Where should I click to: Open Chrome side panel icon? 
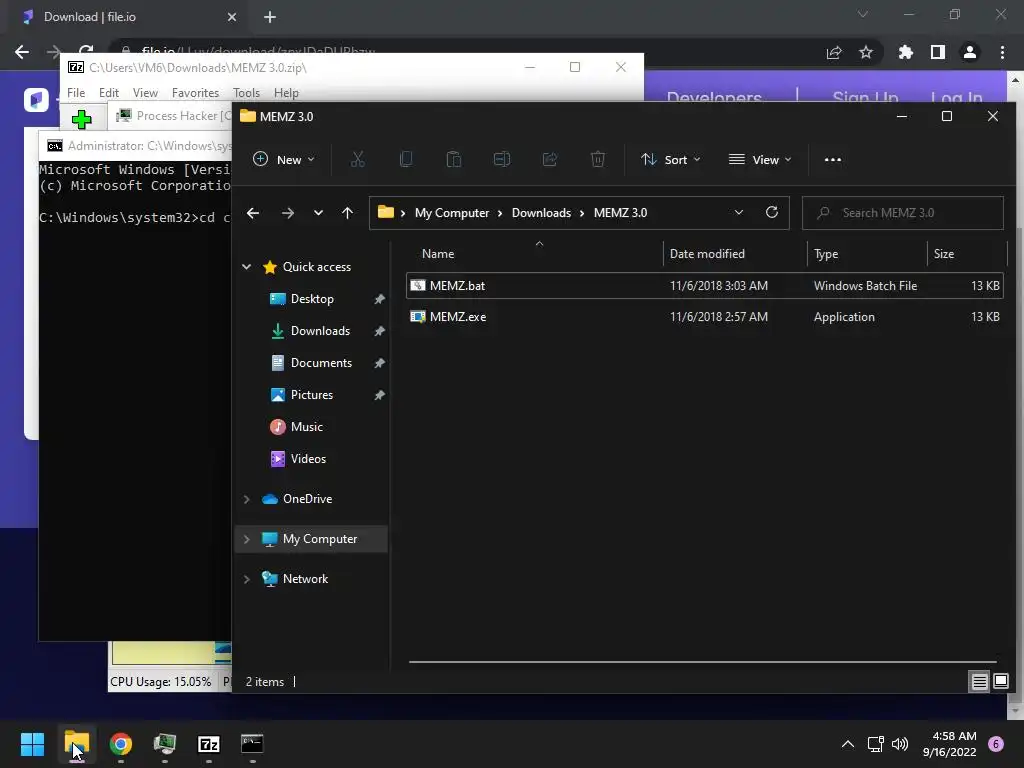click(x=938, y=52)
